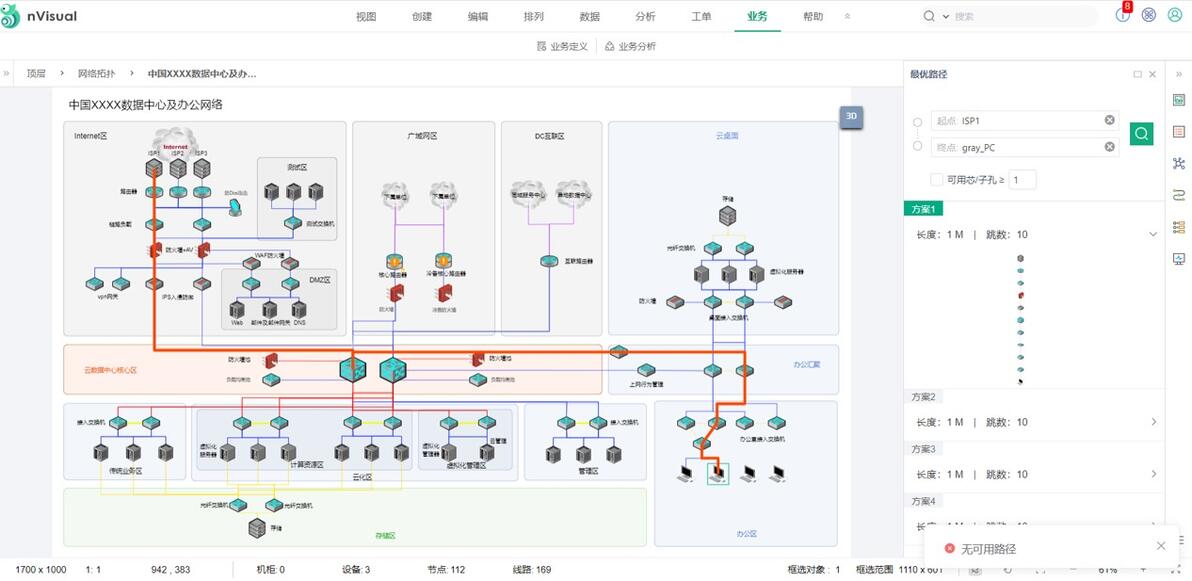
Task: Click the green search icon in 最优路径 panel
Action: [1141, 133]
